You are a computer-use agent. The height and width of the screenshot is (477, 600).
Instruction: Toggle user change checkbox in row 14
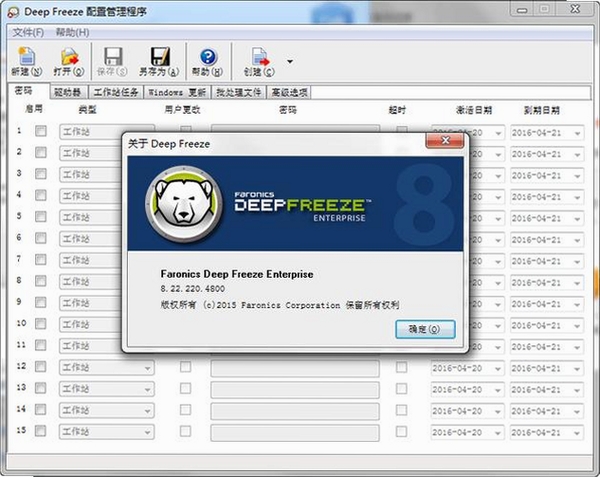[186, 410]
